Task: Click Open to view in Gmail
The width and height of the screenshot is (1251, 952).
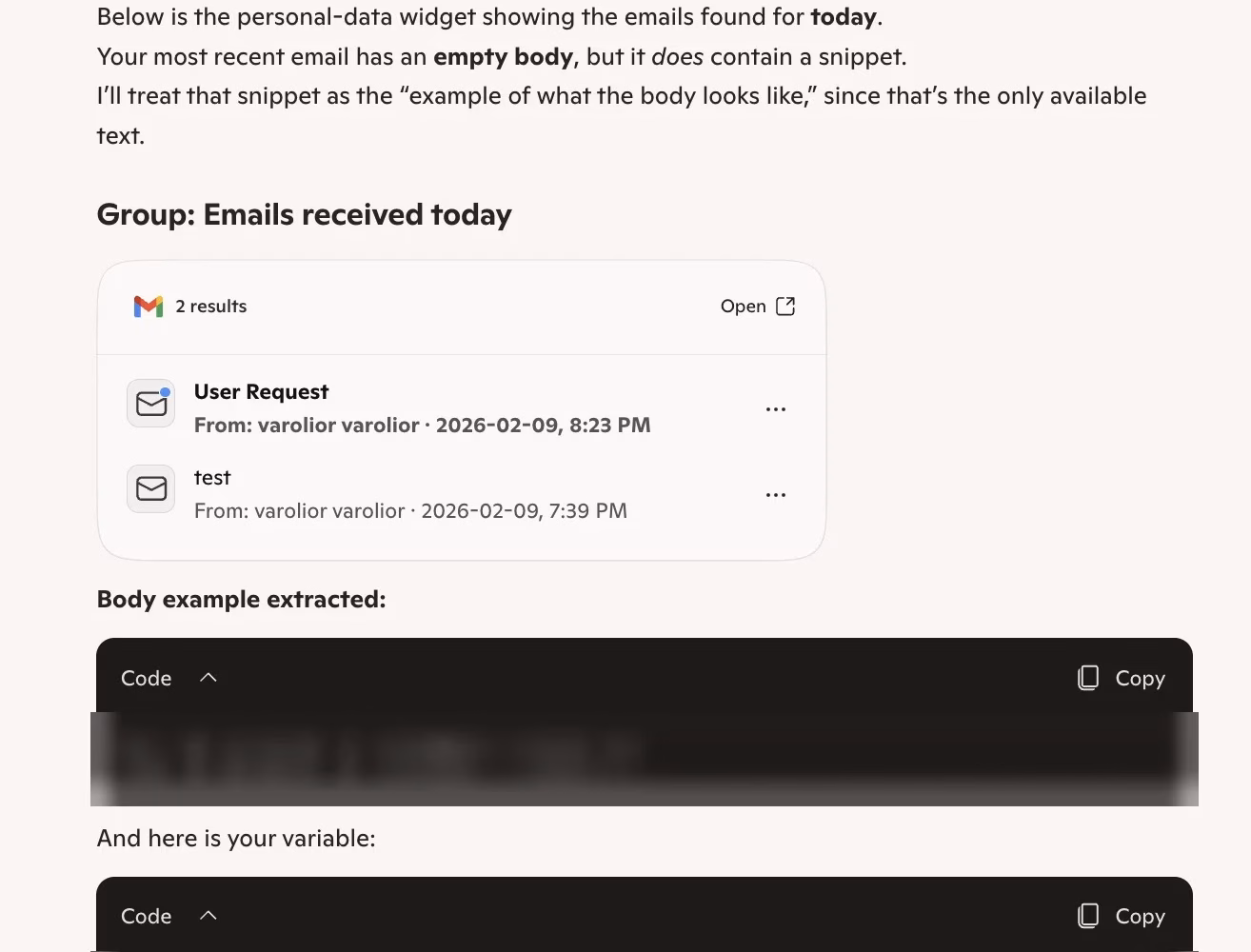Action: click(x=744, y=307)
